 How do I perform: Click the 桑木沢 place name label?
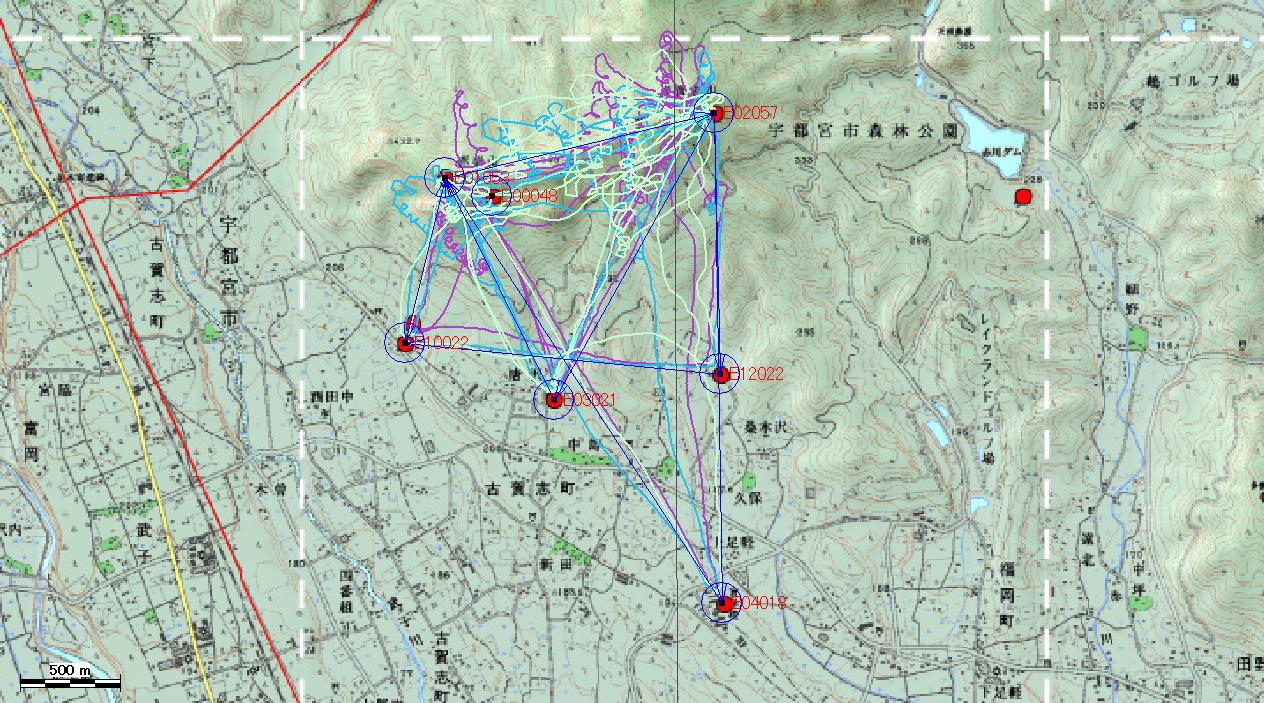tap(767, 424)
